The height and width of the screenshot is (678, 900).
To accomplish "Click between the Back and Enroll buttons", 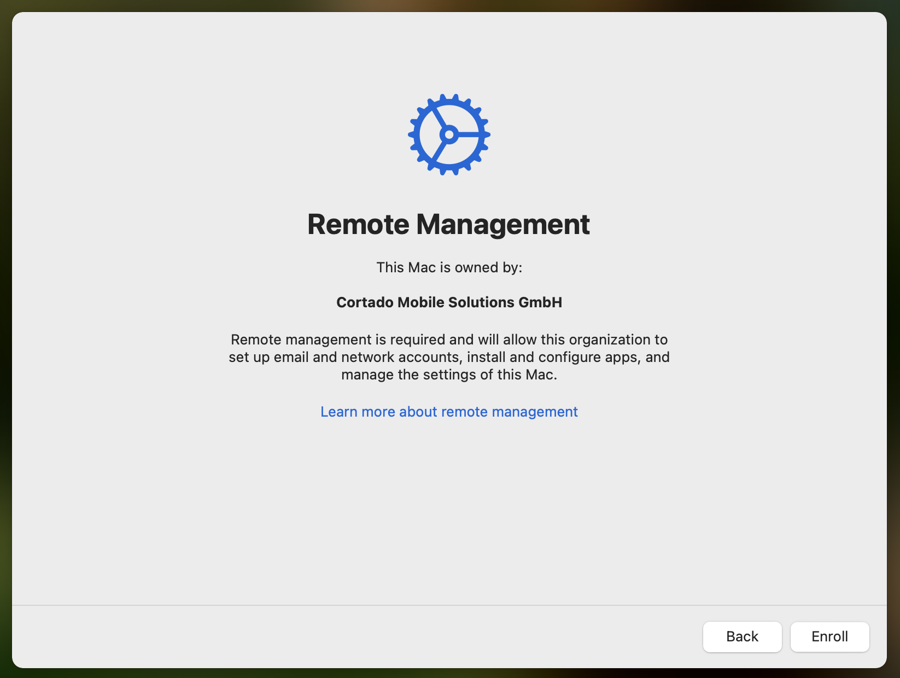I will pyautogui.click(x=787, y=636).
